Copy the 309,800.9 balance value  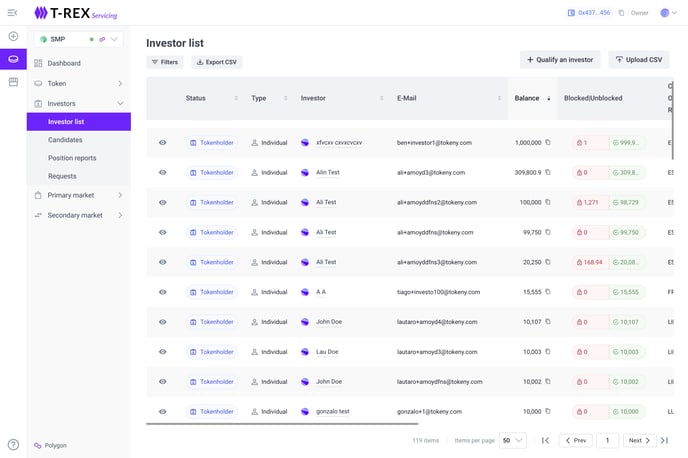click(x=548, y=172)
